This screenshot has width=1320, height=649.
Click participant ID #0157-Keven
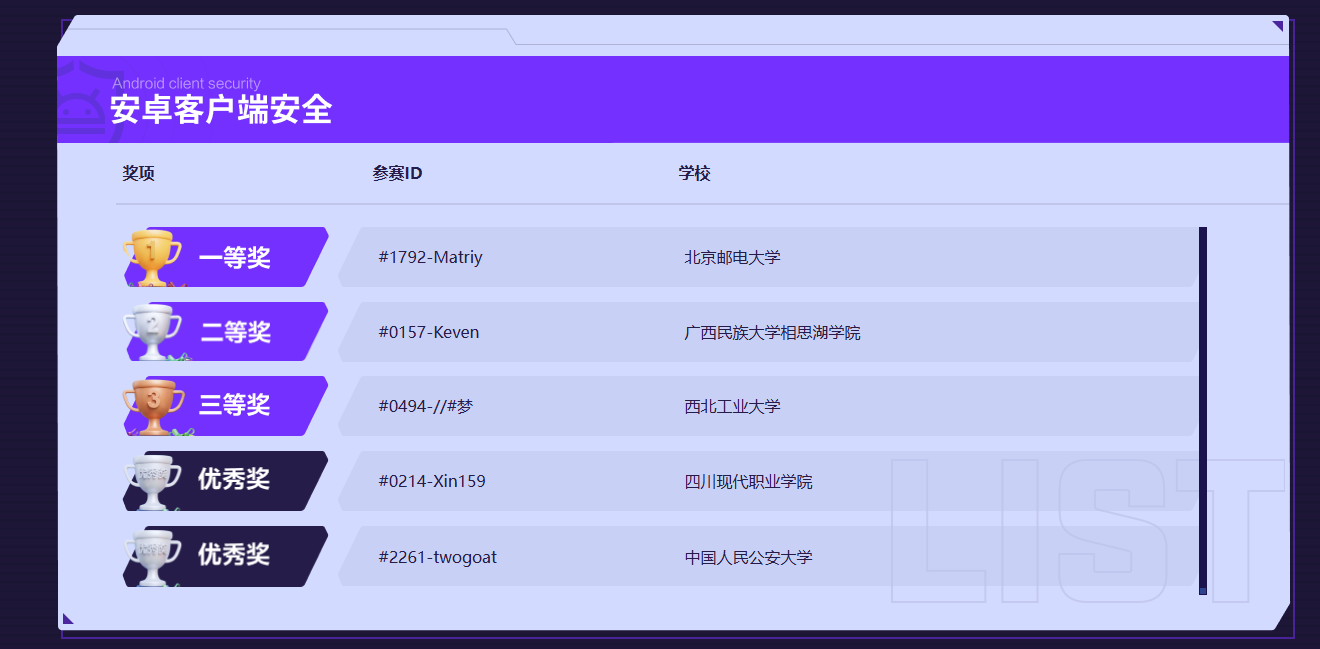428,332
